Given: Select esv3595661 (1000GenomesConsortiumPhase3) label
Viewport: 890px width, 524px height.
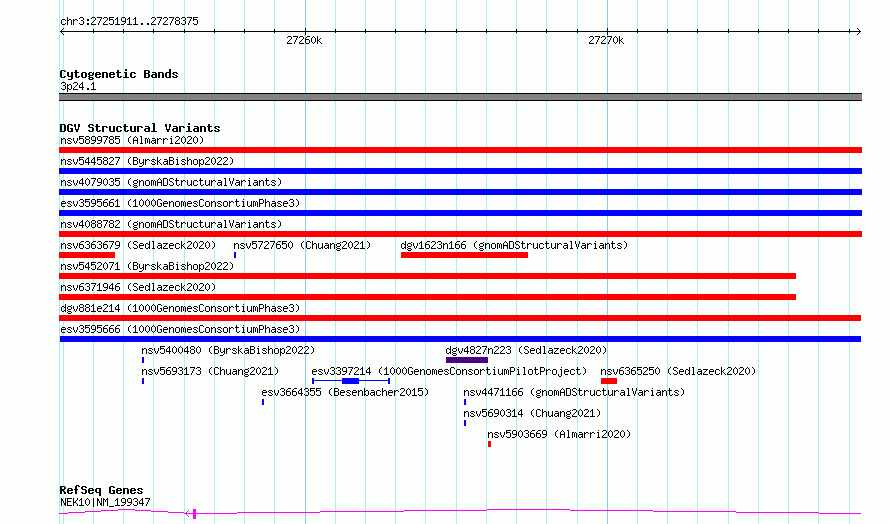Looking at the screenshot, I should click(180, 203).
